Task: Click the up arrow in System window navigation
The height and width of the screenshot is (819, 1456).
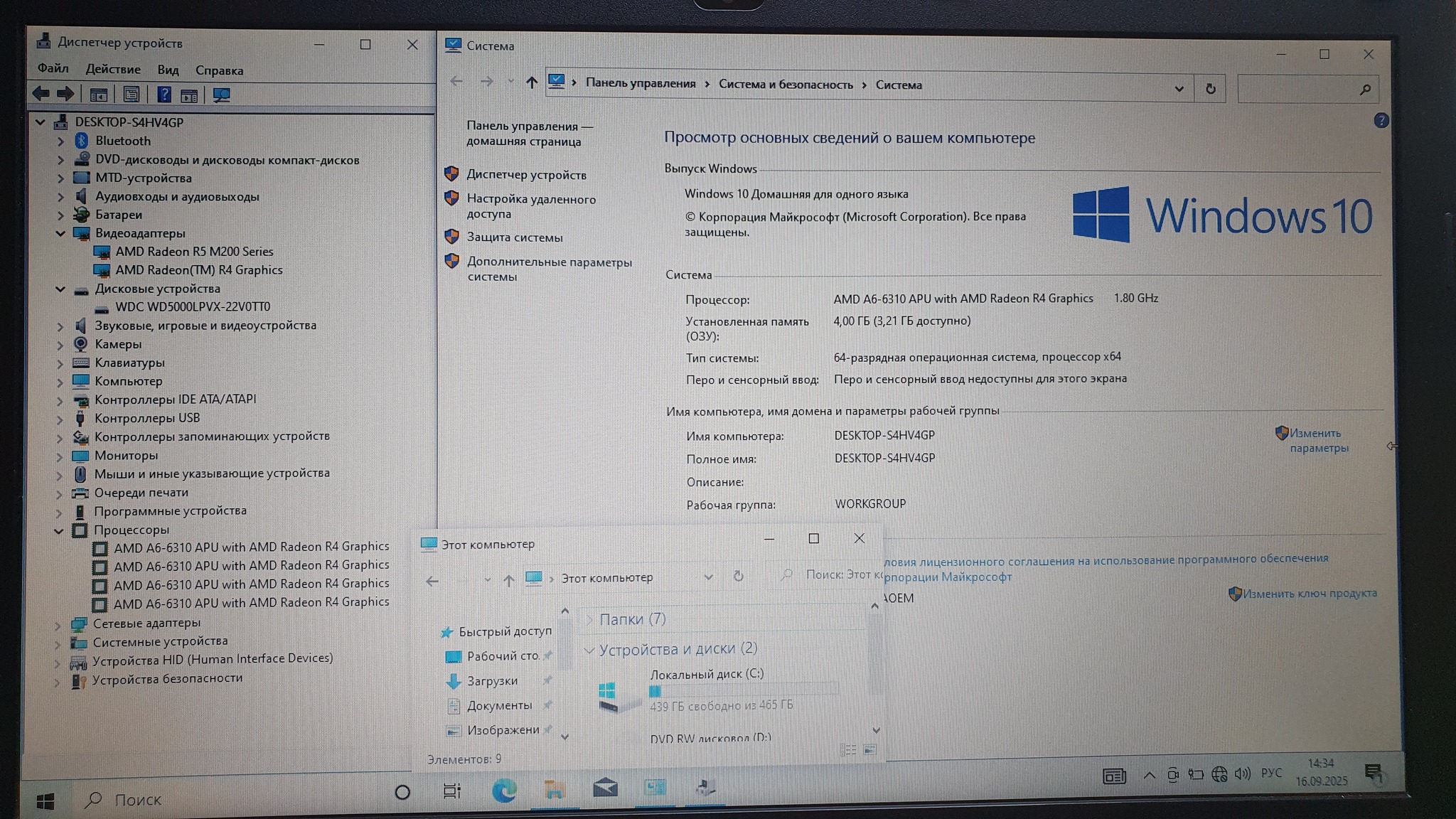Action: pos(531,82)
